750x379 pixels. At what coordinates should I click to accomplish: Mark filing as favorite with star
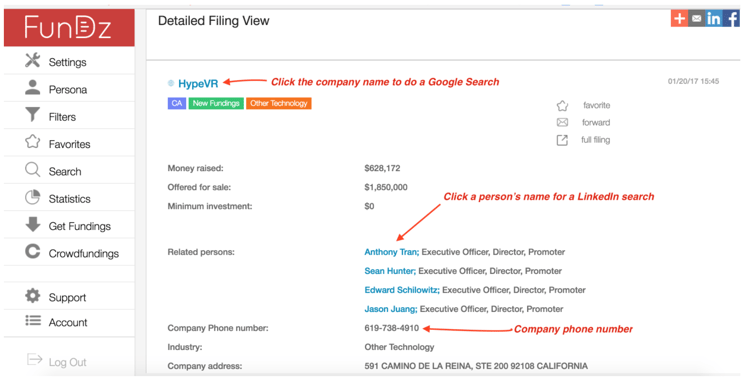(x=562, y=105)
